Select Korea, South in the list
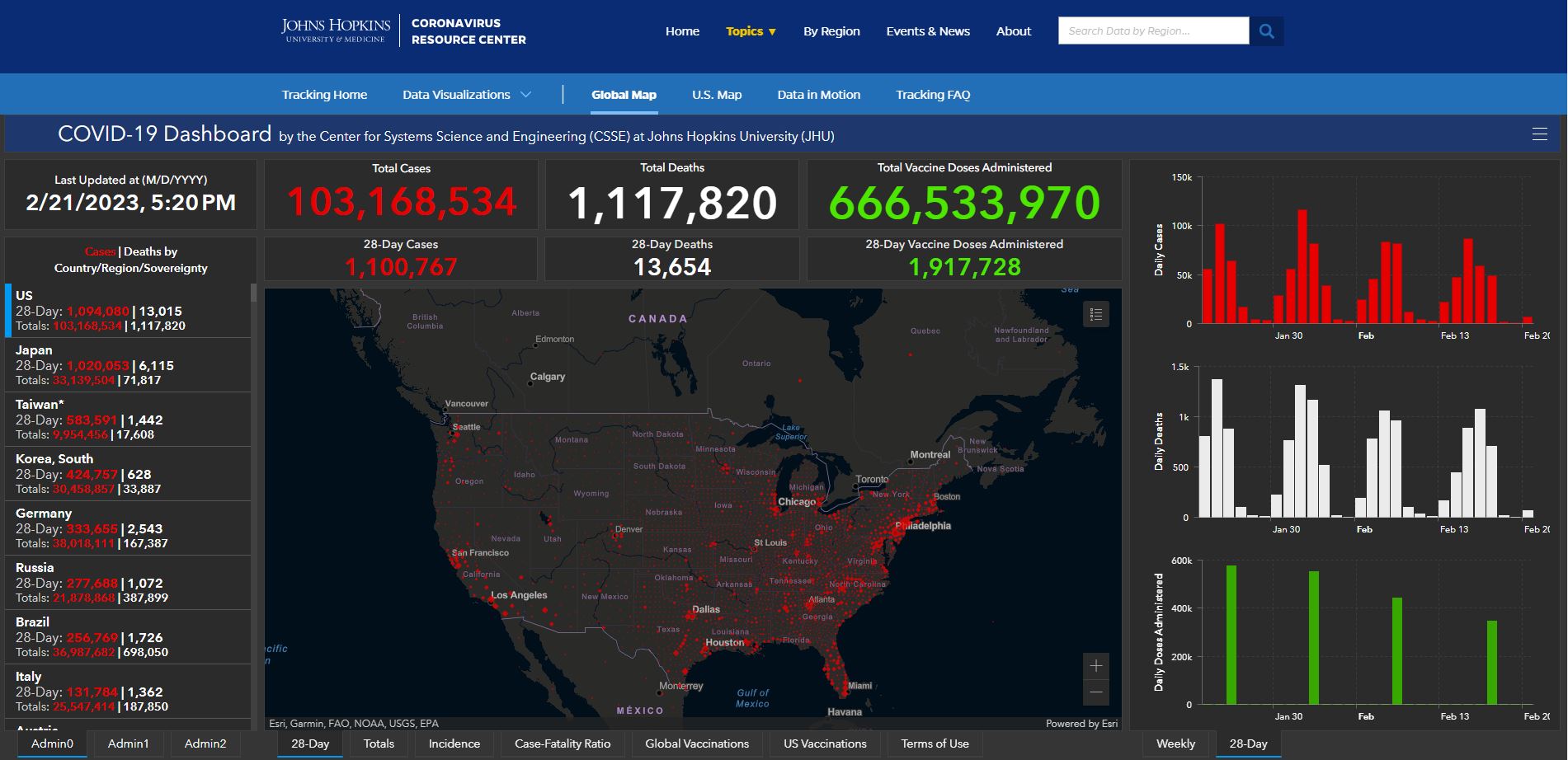Viewport: 1568px width, 760px height. tap(128, 474)
